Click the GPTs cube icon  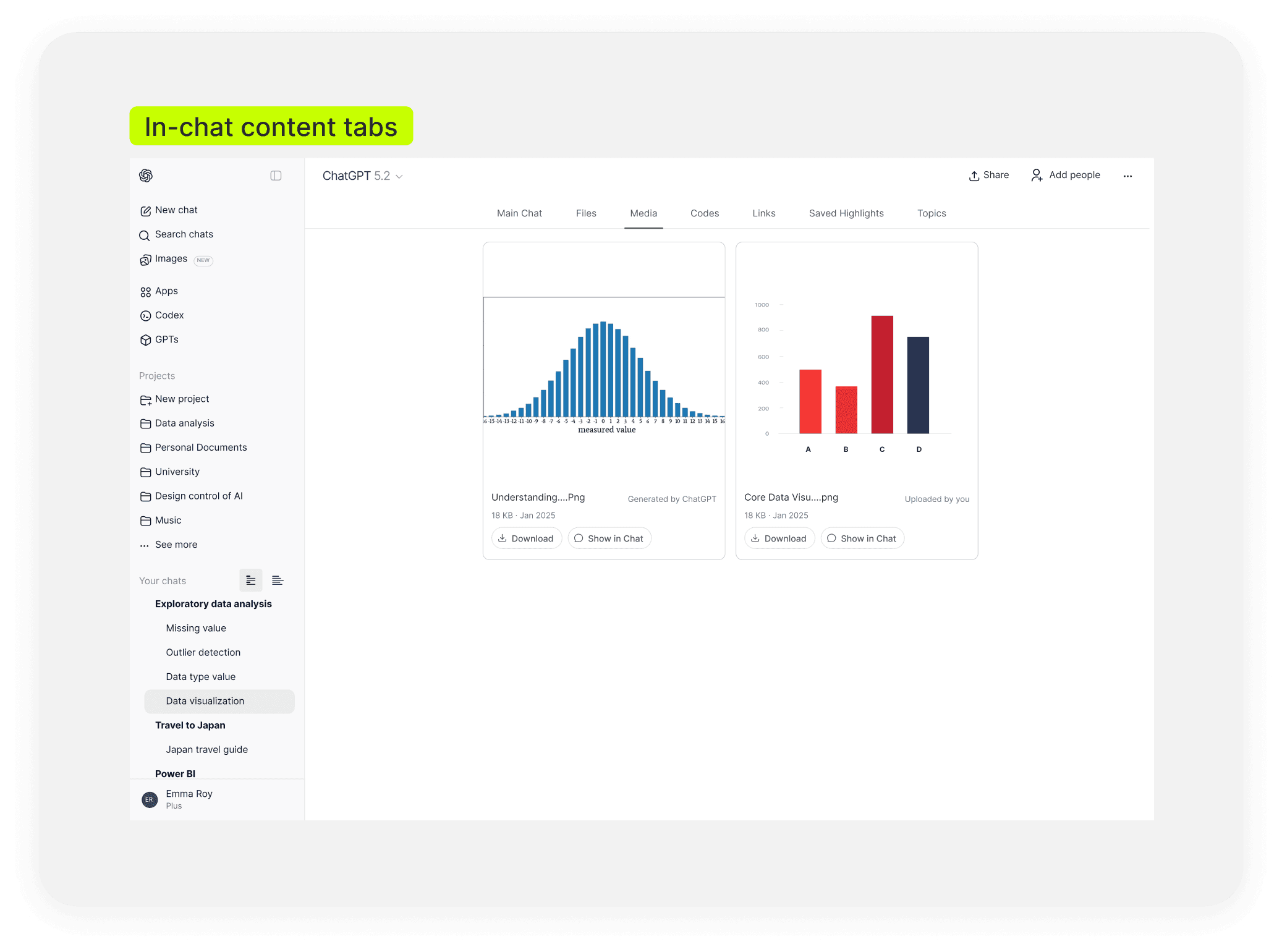point(145,340)
